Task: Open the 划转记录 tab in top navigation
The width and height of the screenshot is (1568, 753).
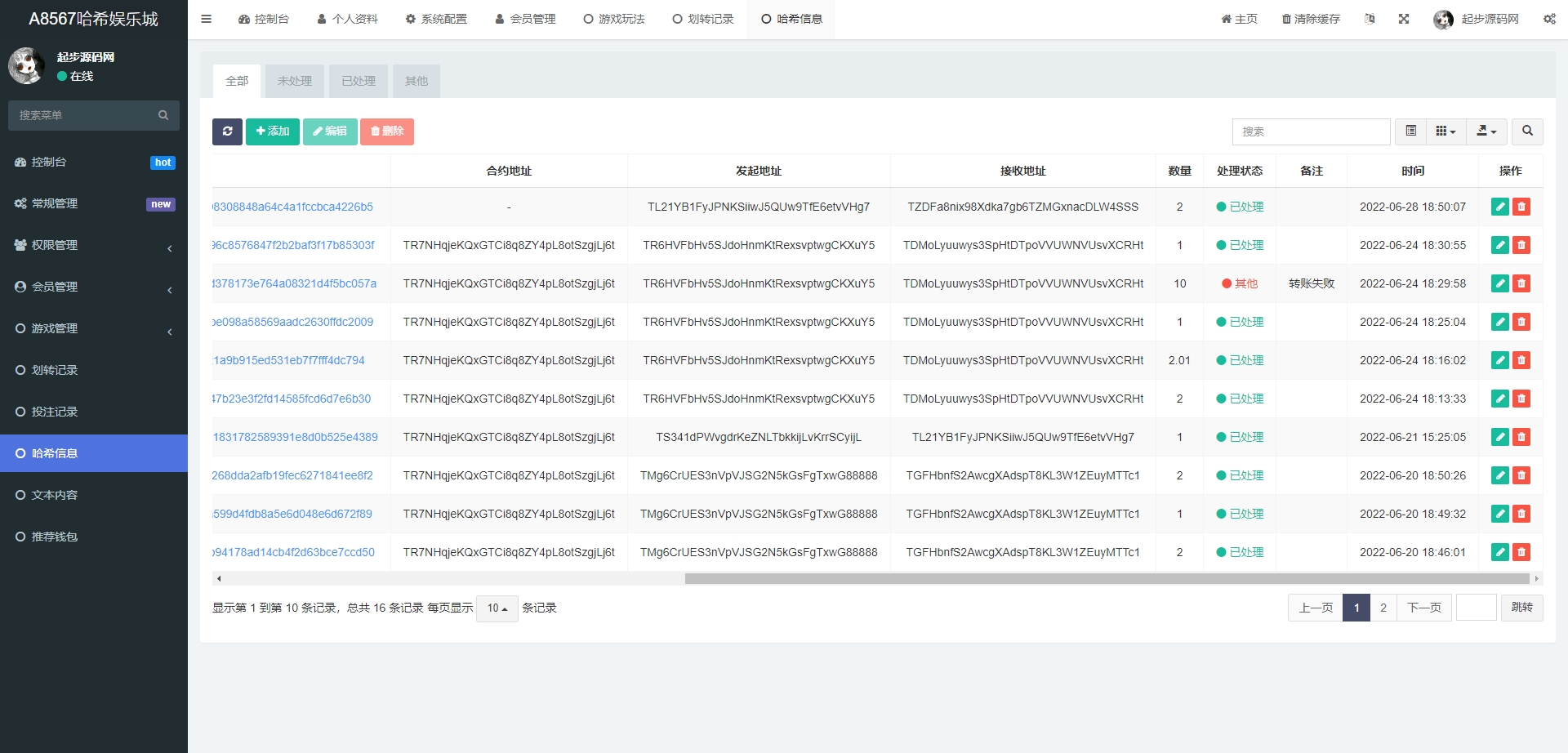Action: pos(702,19)
